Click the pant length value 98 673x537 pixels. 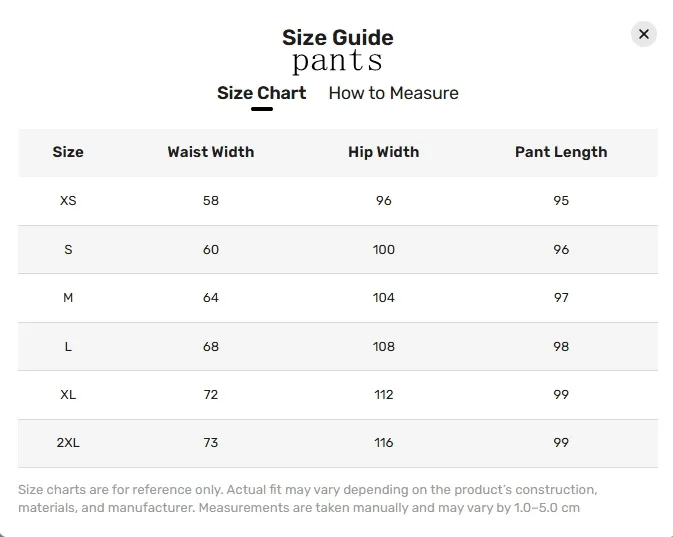coord(561,346)
